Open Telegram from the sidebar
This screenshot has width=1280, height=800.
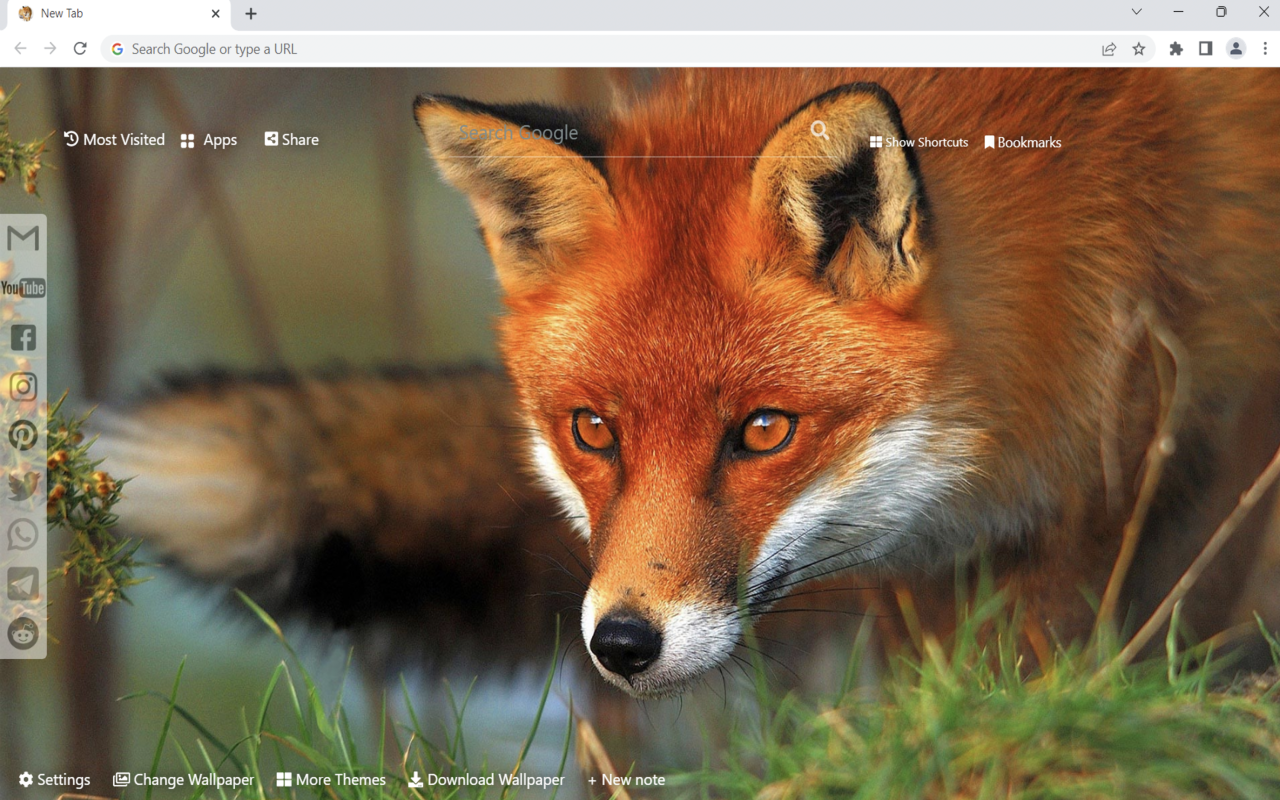click(x=23, y=584)
